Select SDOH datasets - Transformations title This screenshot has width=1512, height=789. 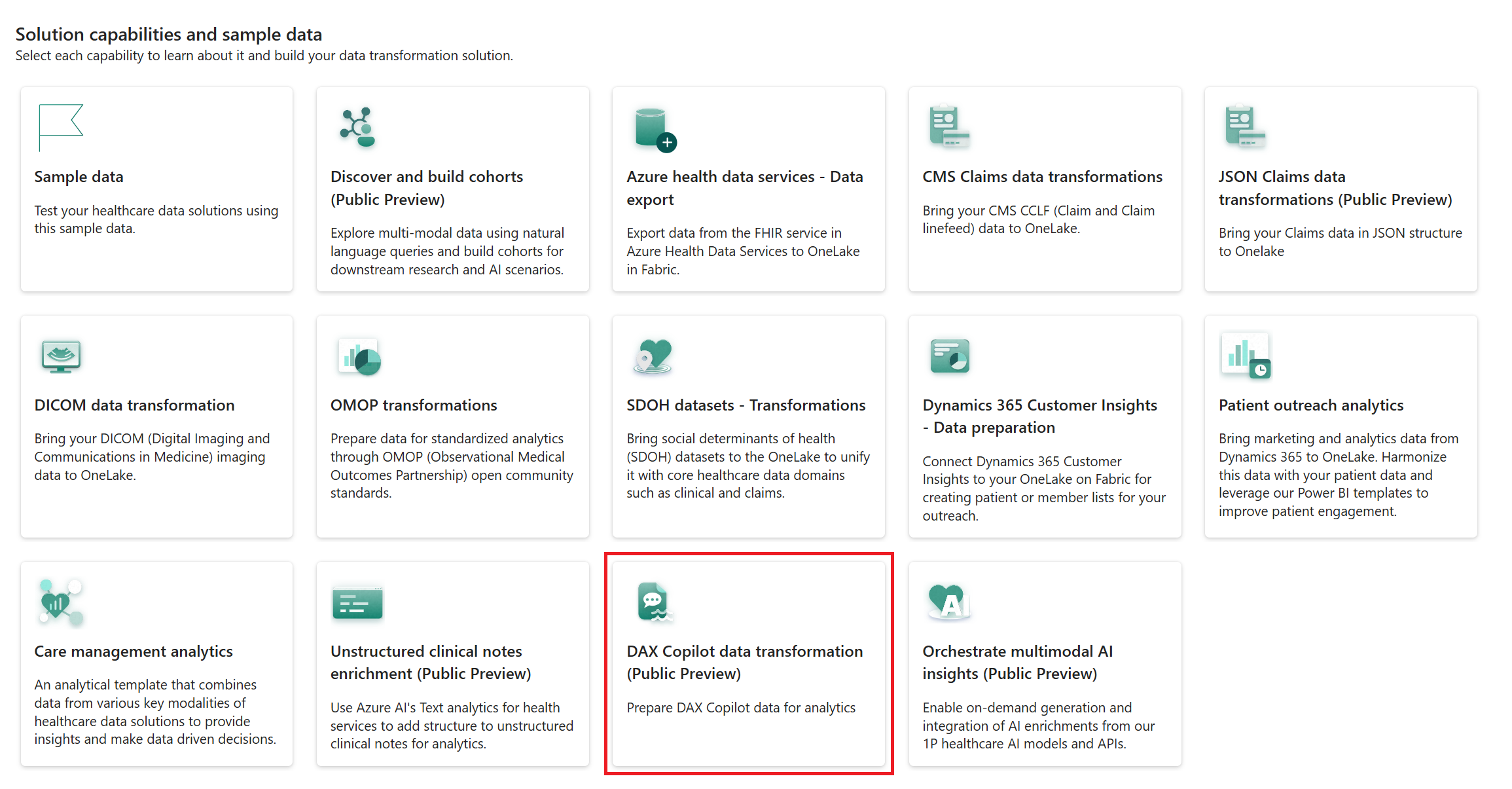(x=746, y=405)
